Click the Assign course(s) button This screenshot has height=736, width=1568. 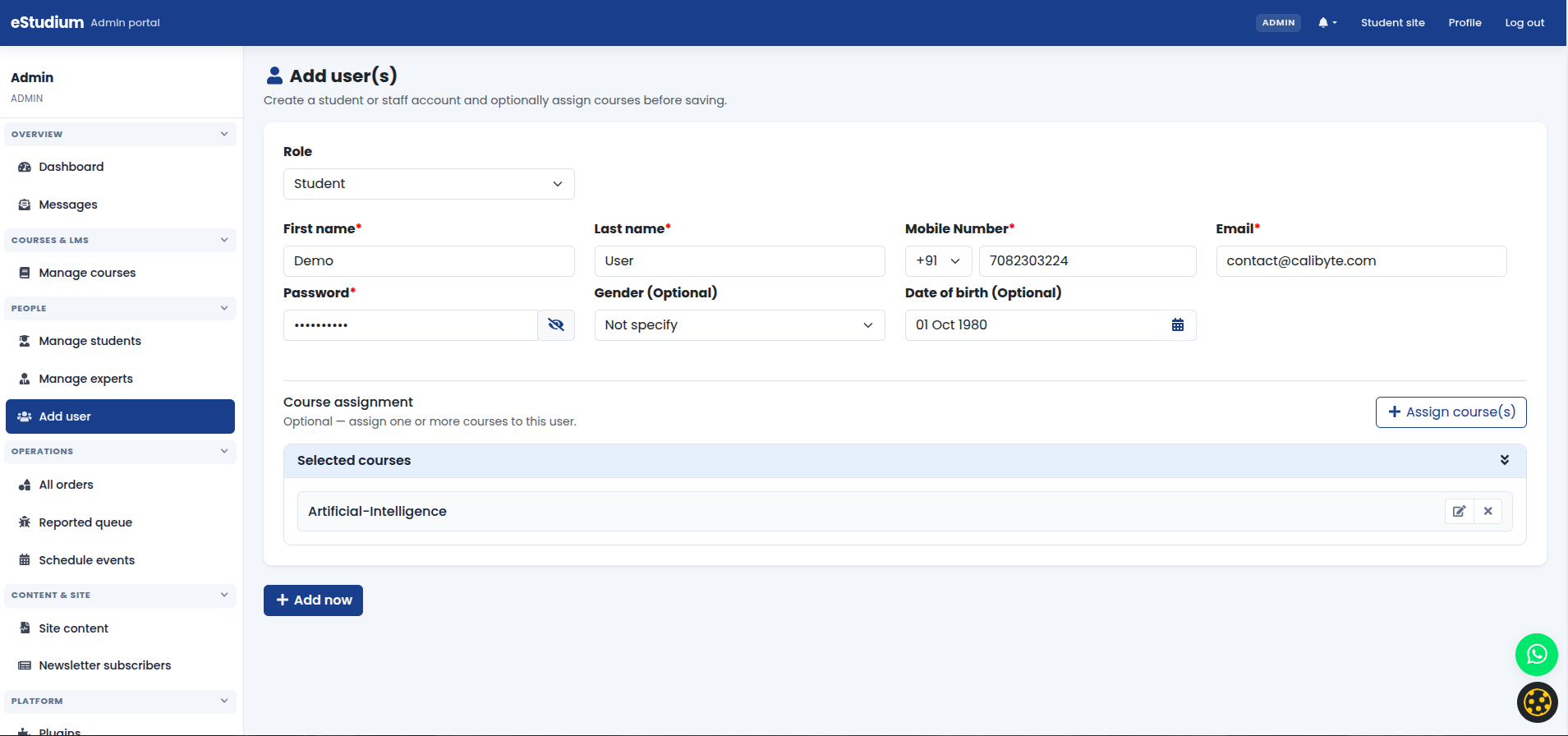(x=1451, y=412)
